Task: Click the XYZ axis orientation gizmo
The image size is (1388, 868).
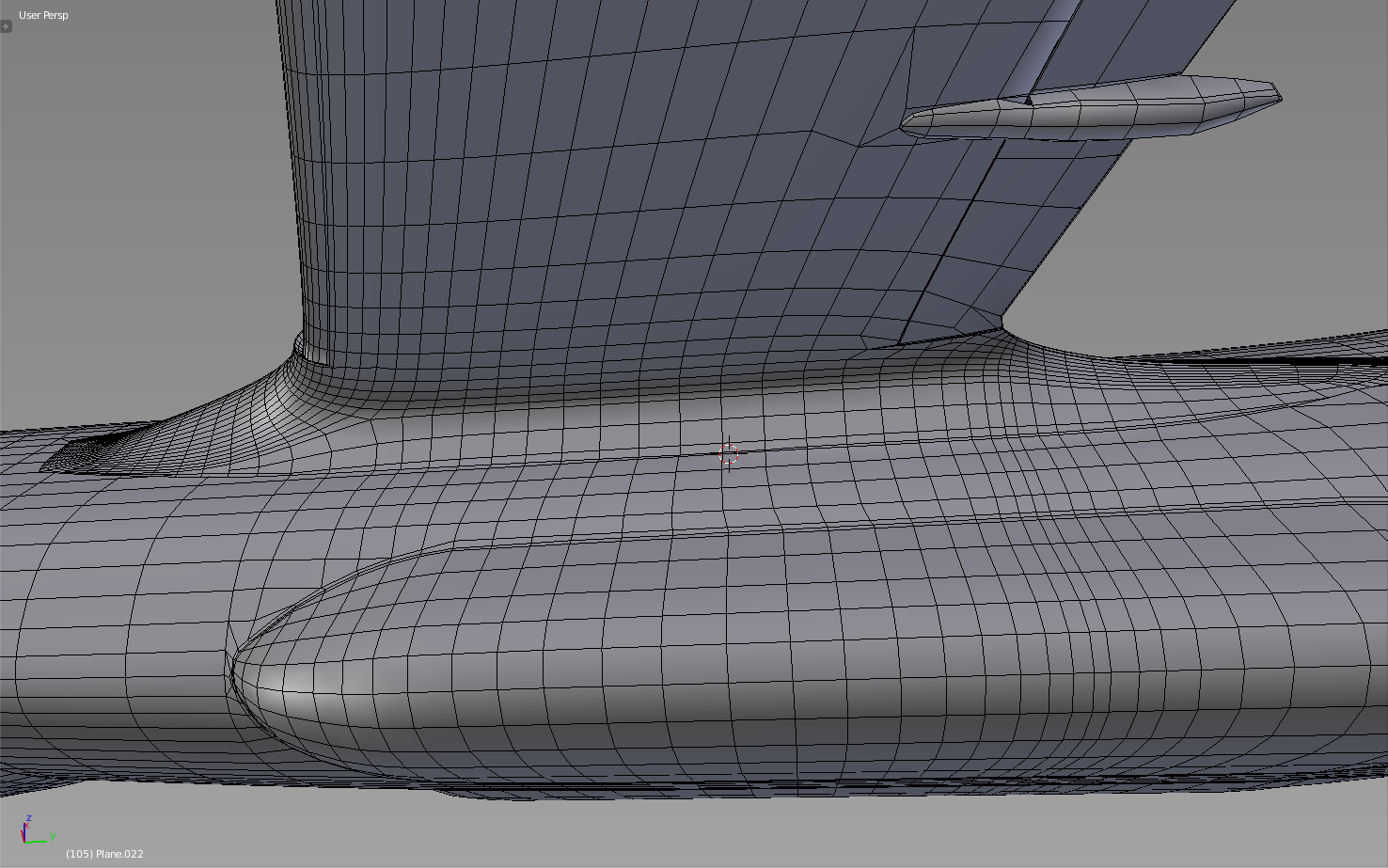Action: point(37,830)
